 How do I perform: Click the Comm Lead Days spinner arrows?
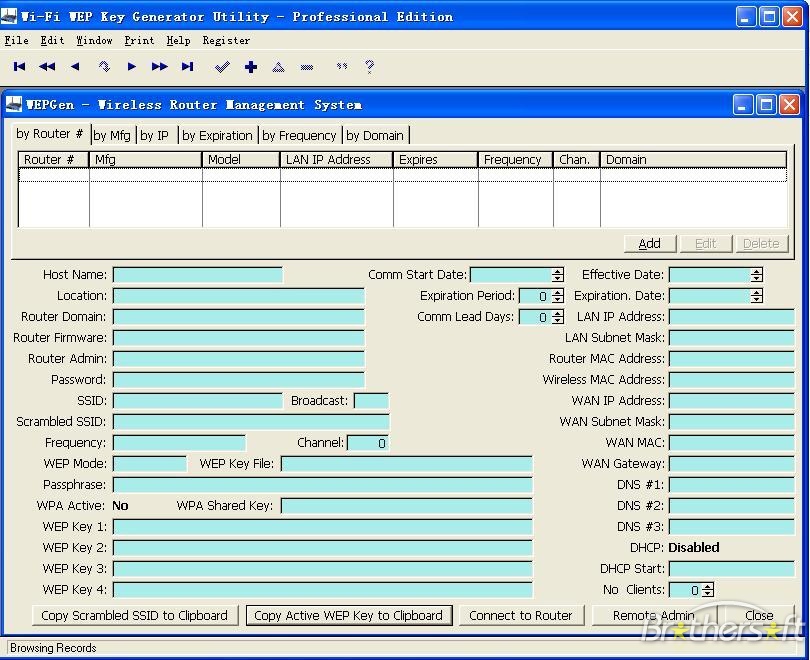coord(557,317)
